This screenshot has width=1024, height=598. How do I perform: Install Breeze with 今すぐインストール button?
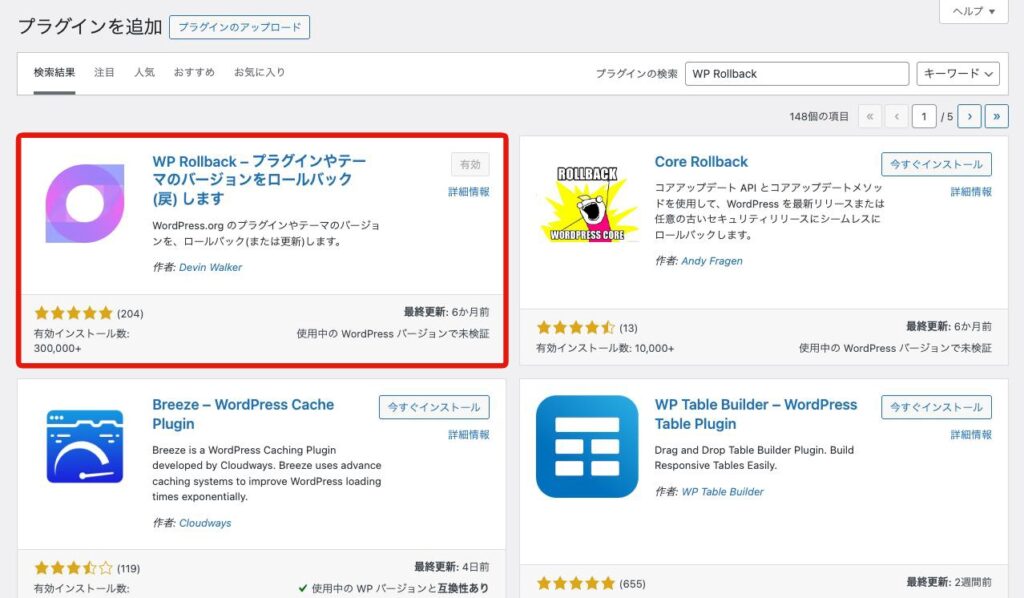[434, 407]
